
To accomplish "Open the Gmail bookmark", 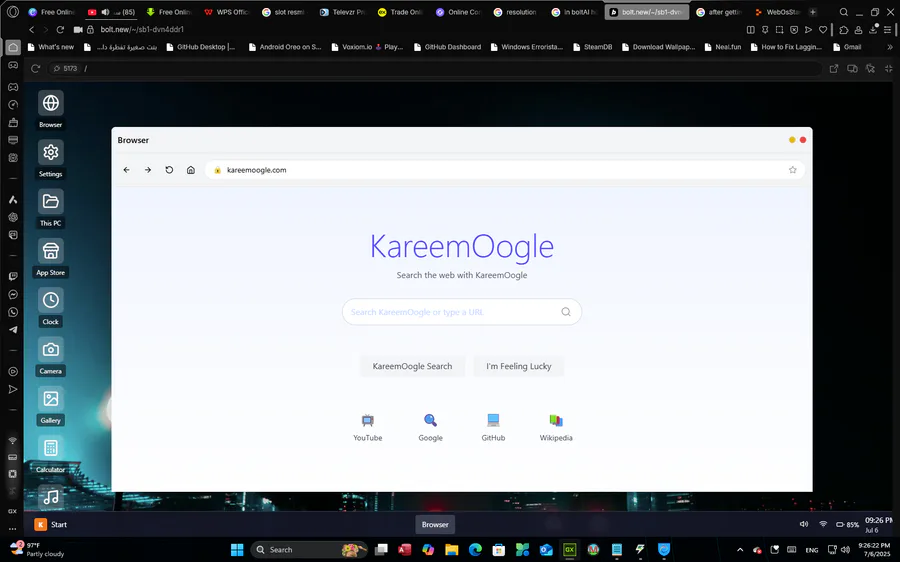I will click(847, 47).
